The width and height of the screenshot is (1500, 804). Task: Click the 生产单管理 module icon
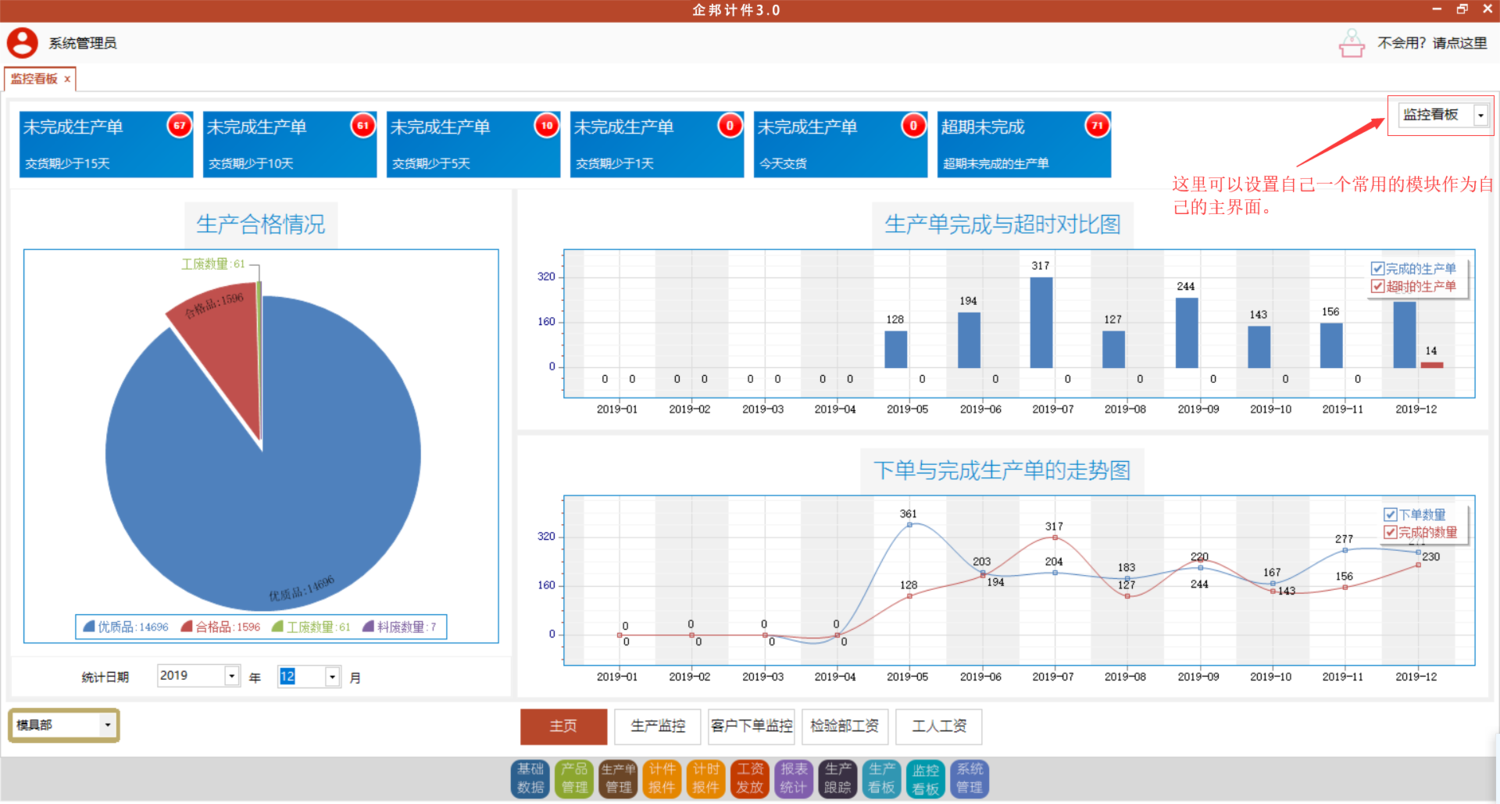[x=618, y=778]
